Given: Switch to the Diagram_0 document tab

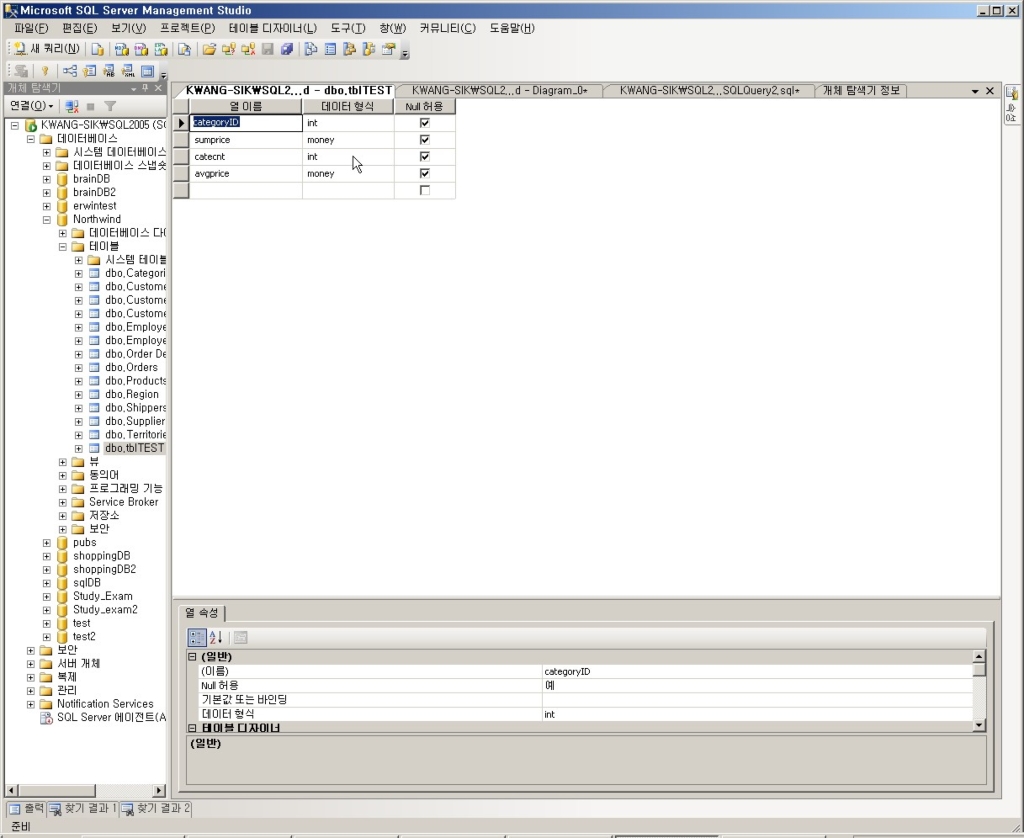Looking at the screenshot, I should tap(500, 91).
